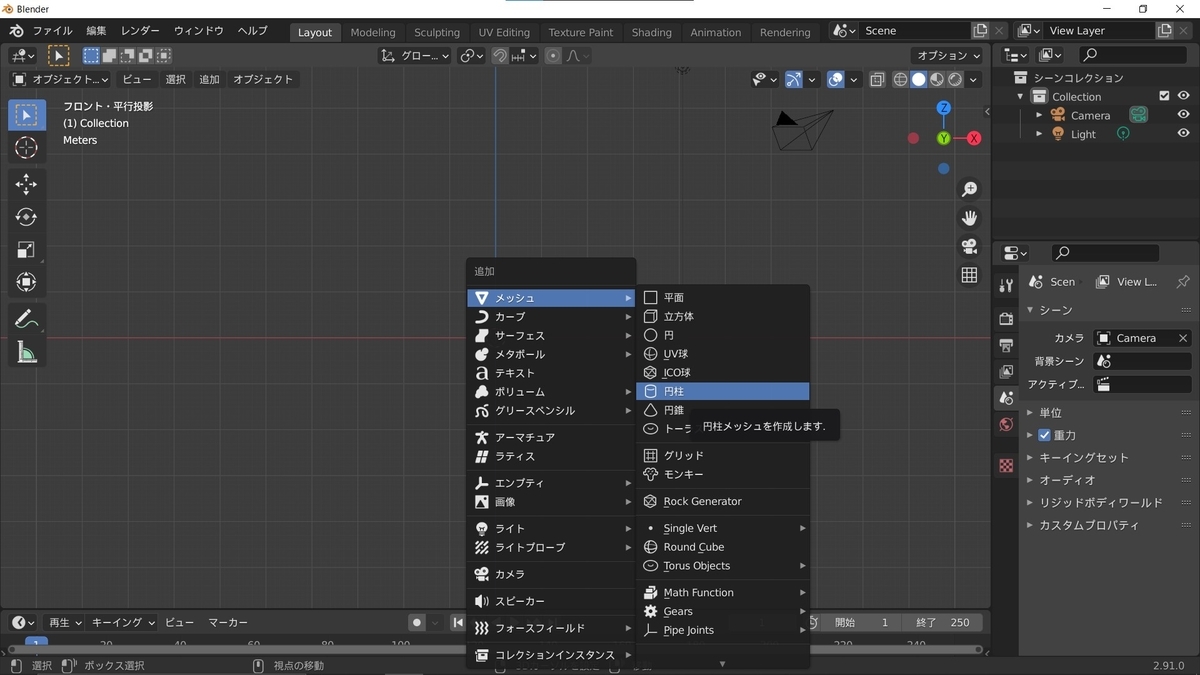Viewport: 1200px width, 675px height.
Task: Toggle visibility of Collection eye icon
Action: point(1184,96)
